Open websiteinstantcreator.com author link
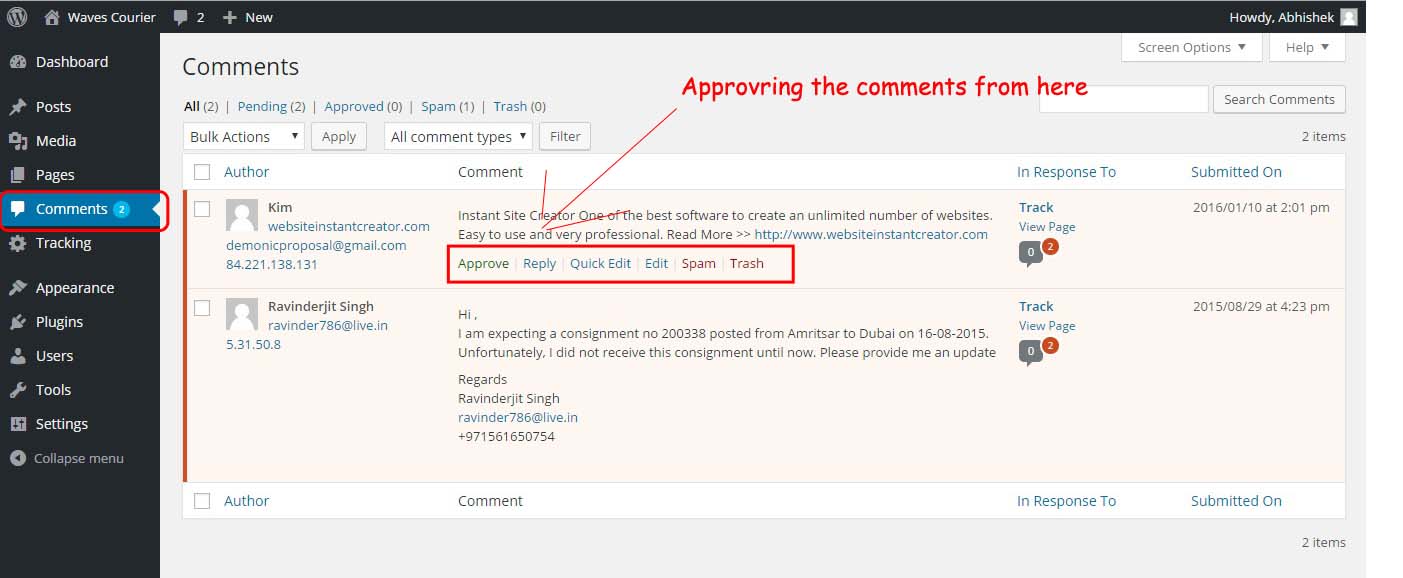1403x578 pixels. [349, 226]
